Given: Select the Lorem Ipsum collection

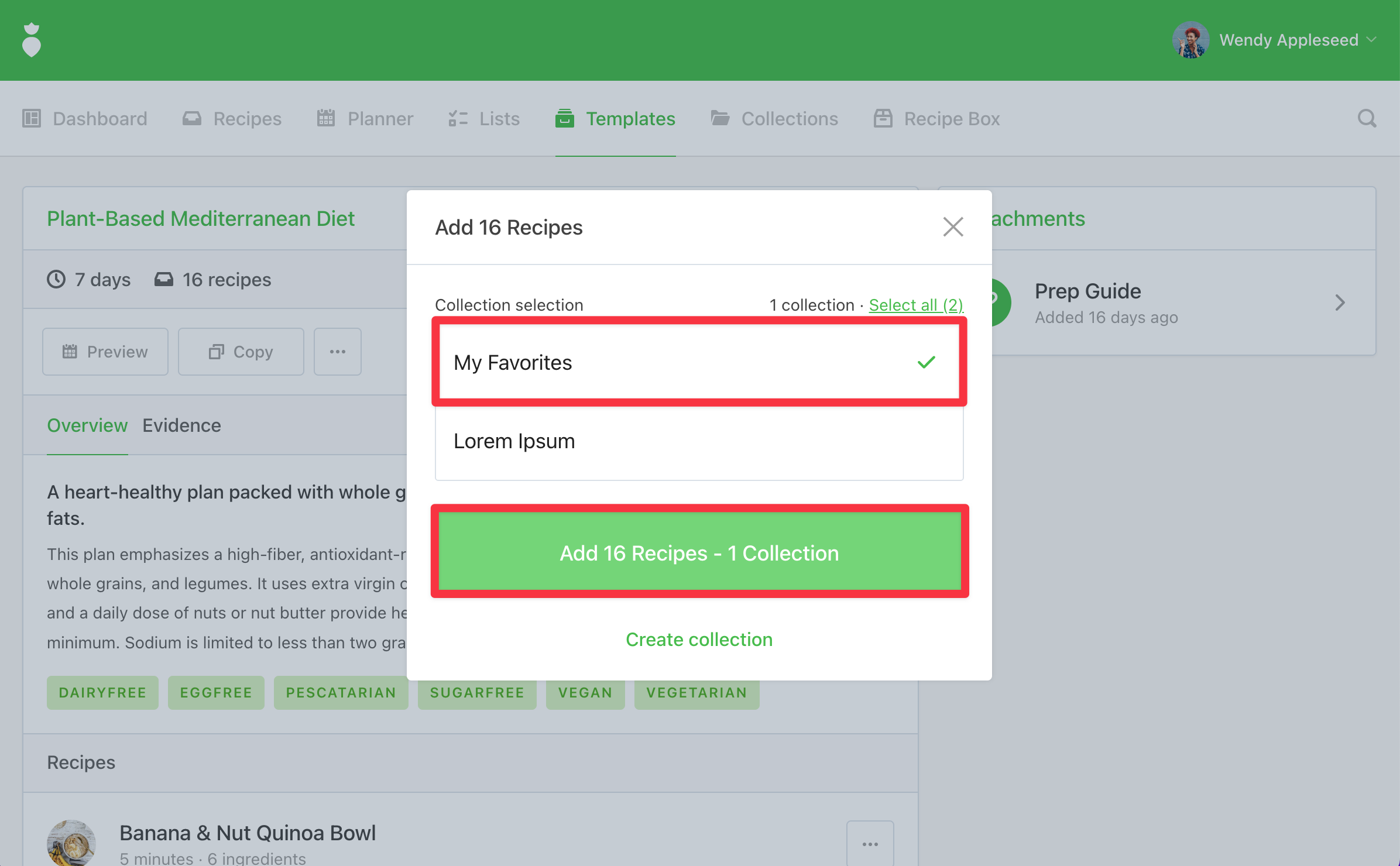Looking at the screenshot, I should [x=699, y=442].
